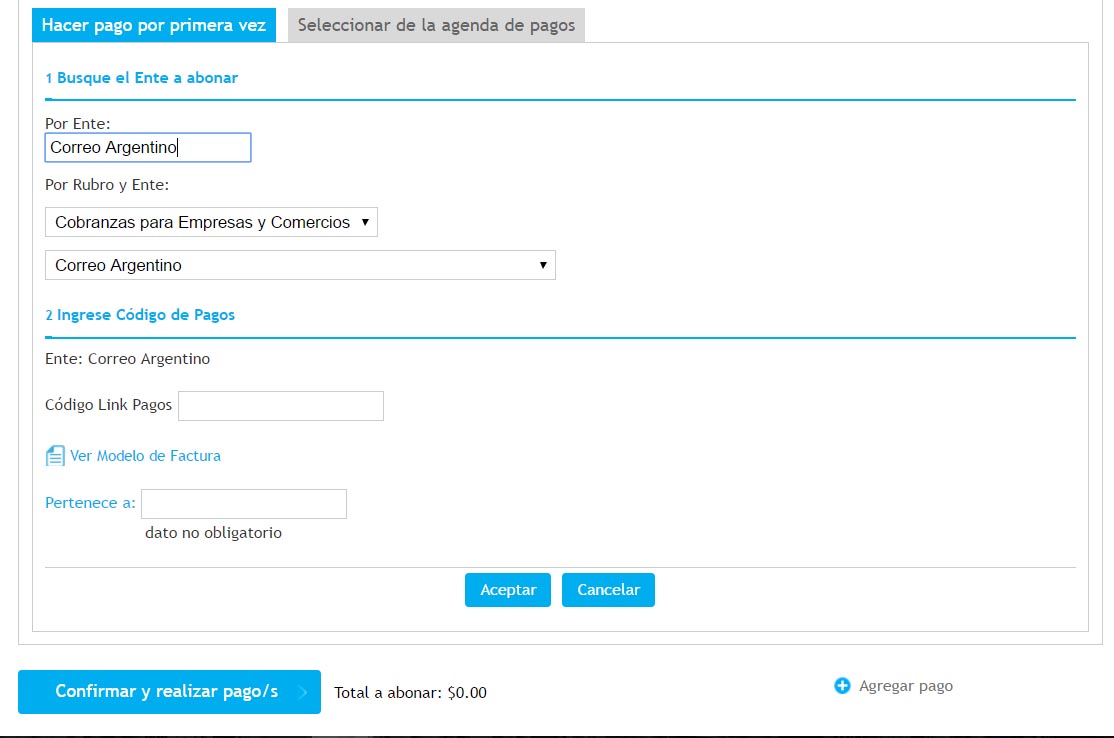The width and height of the screenshot is (1114, 738).
Task: Switch to 'Seleccionar de la agenda de pagos' tab
Action: tap(436, 25)
